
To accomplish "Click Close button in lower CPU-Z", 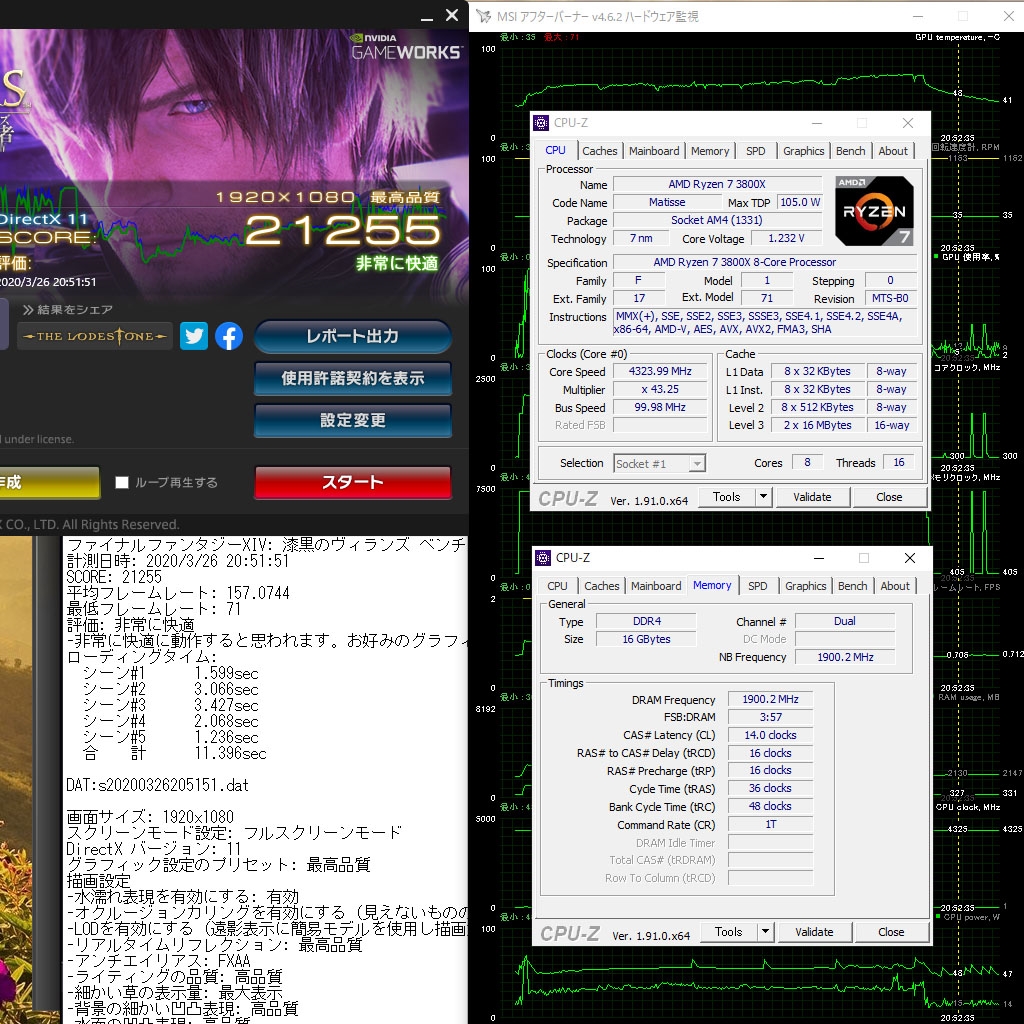I will click(x=891, y=932).
